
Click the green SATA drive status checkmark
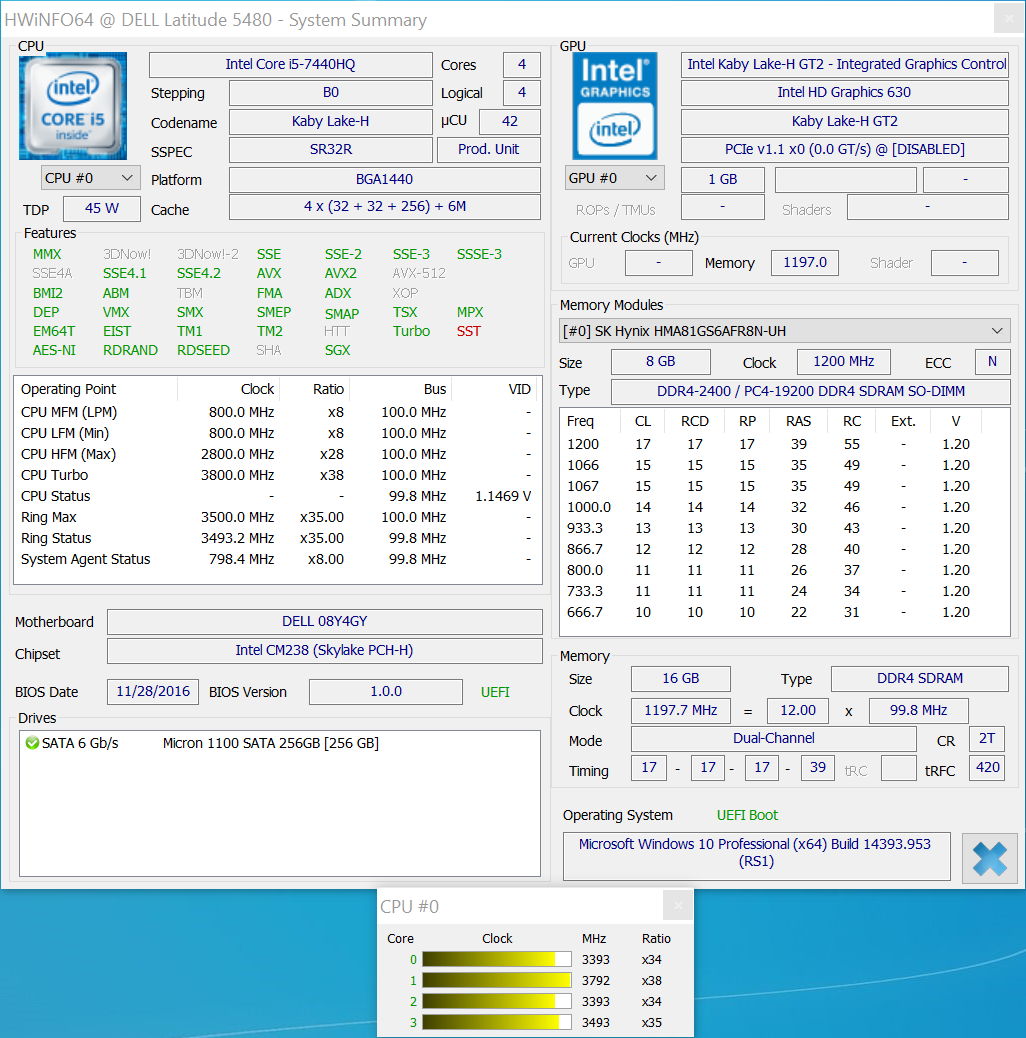(x=32, y=743)
